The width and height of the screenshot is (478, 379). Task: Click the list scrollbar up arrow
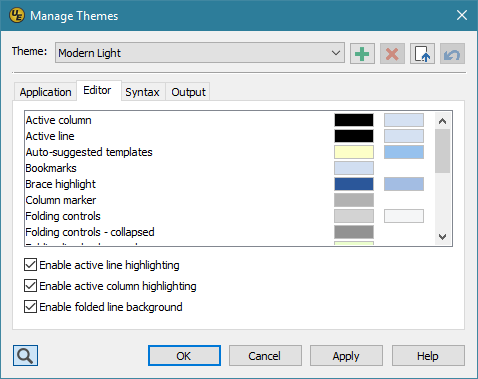tap(442, 121)
